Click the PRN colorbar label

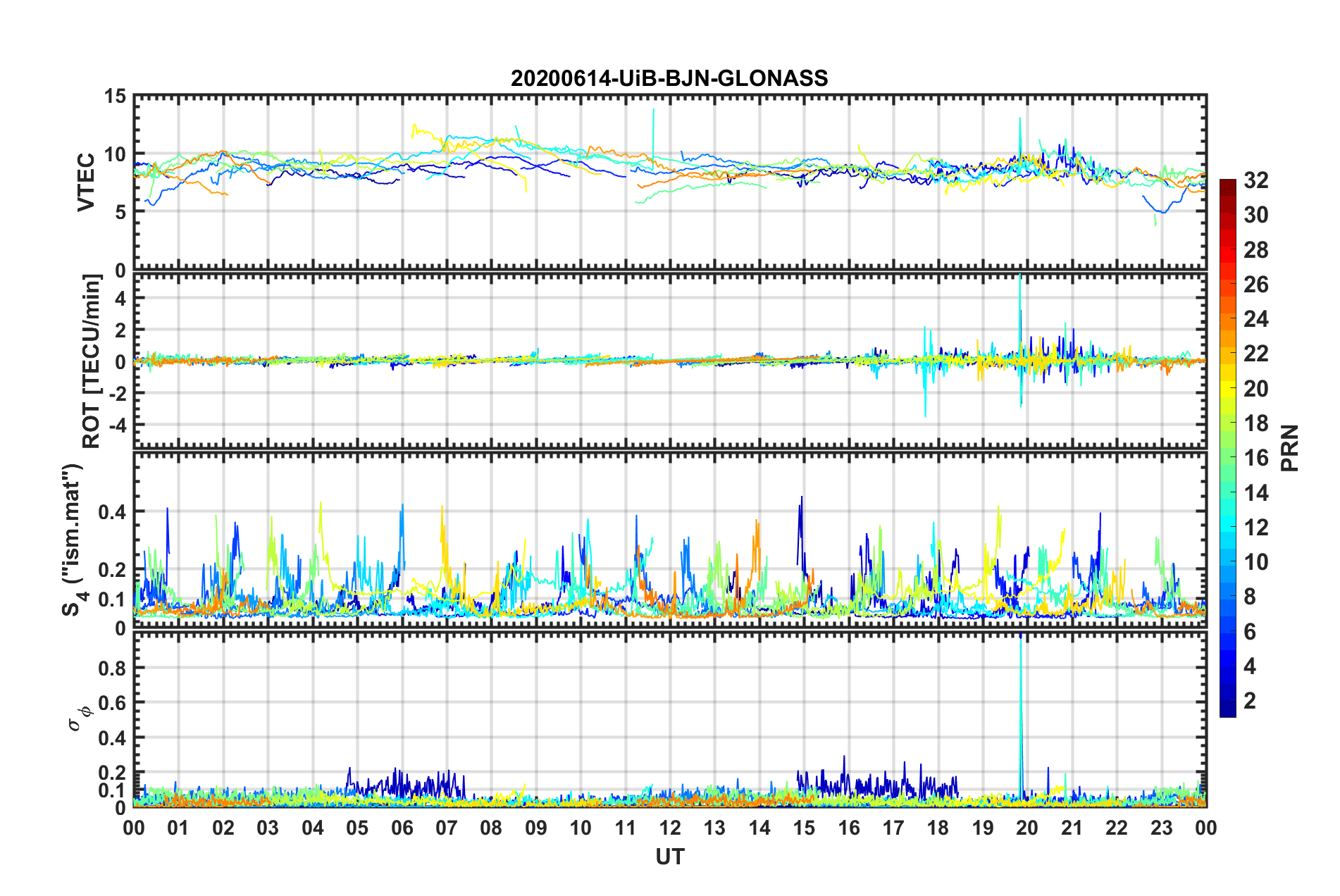1289,448
